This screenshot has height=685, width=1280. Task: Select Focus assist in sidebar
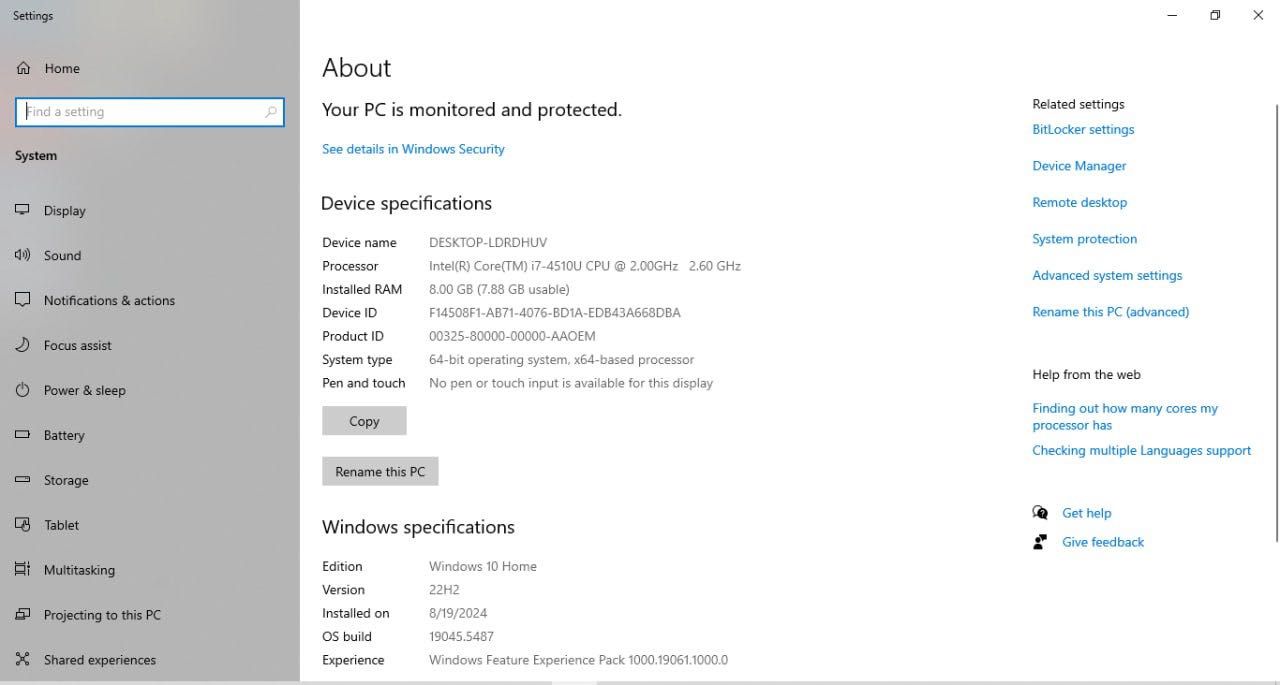[150, 345]
